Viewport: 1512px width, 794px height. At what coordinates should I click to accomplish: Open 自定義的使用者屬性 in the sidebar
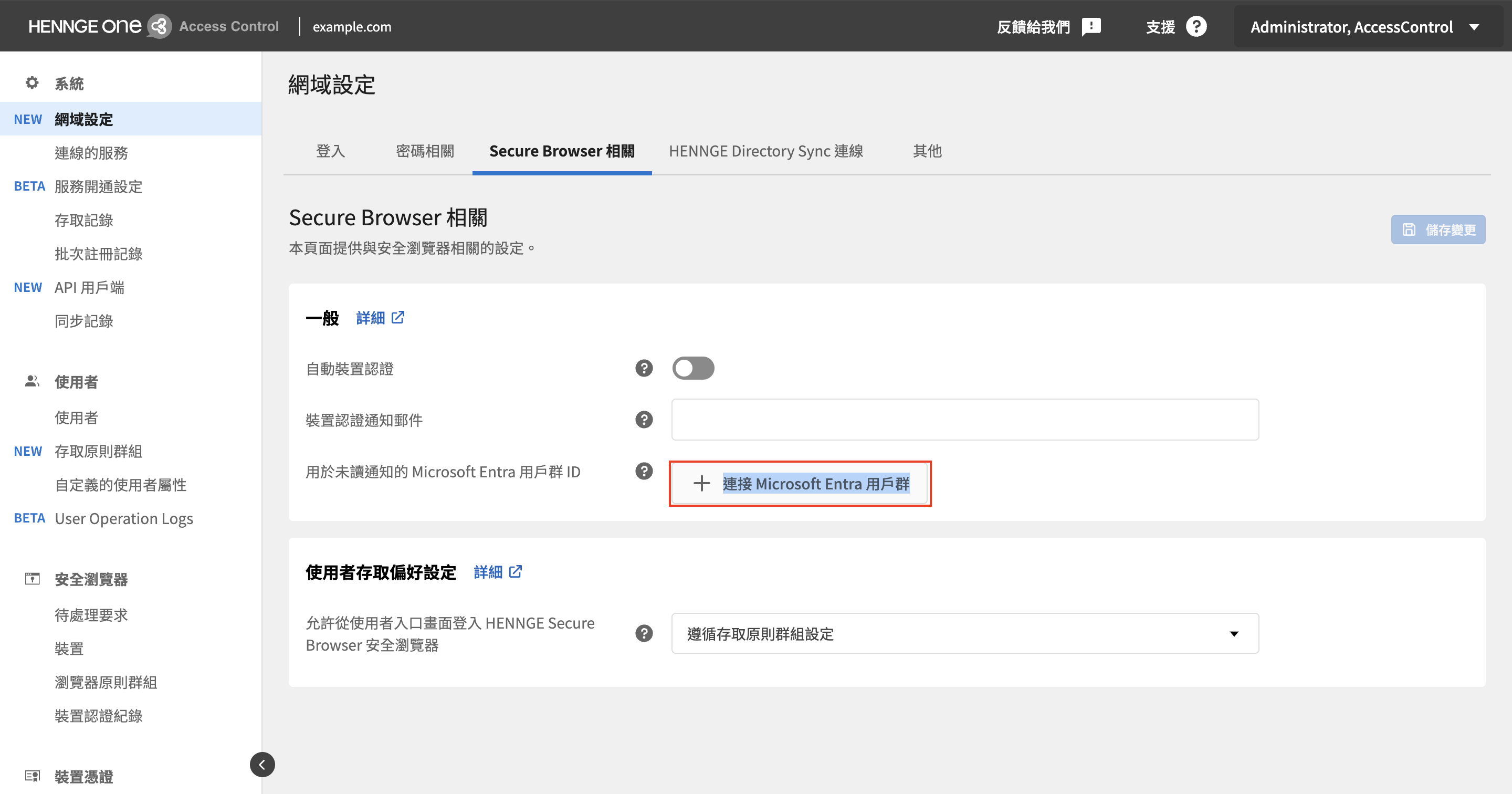[x=120, y=485]
